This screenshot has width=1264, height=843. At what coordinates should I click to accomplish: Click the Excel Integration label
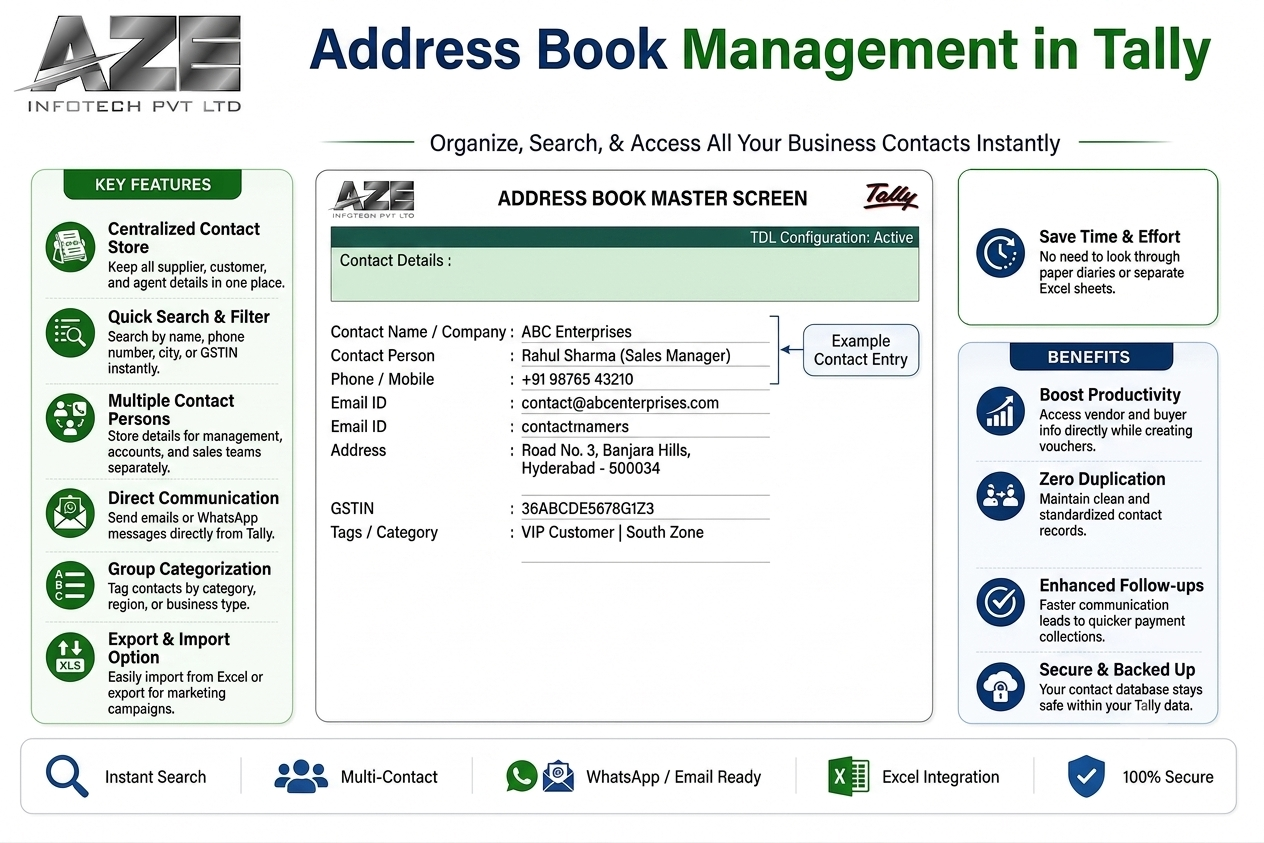click(940, 777)
